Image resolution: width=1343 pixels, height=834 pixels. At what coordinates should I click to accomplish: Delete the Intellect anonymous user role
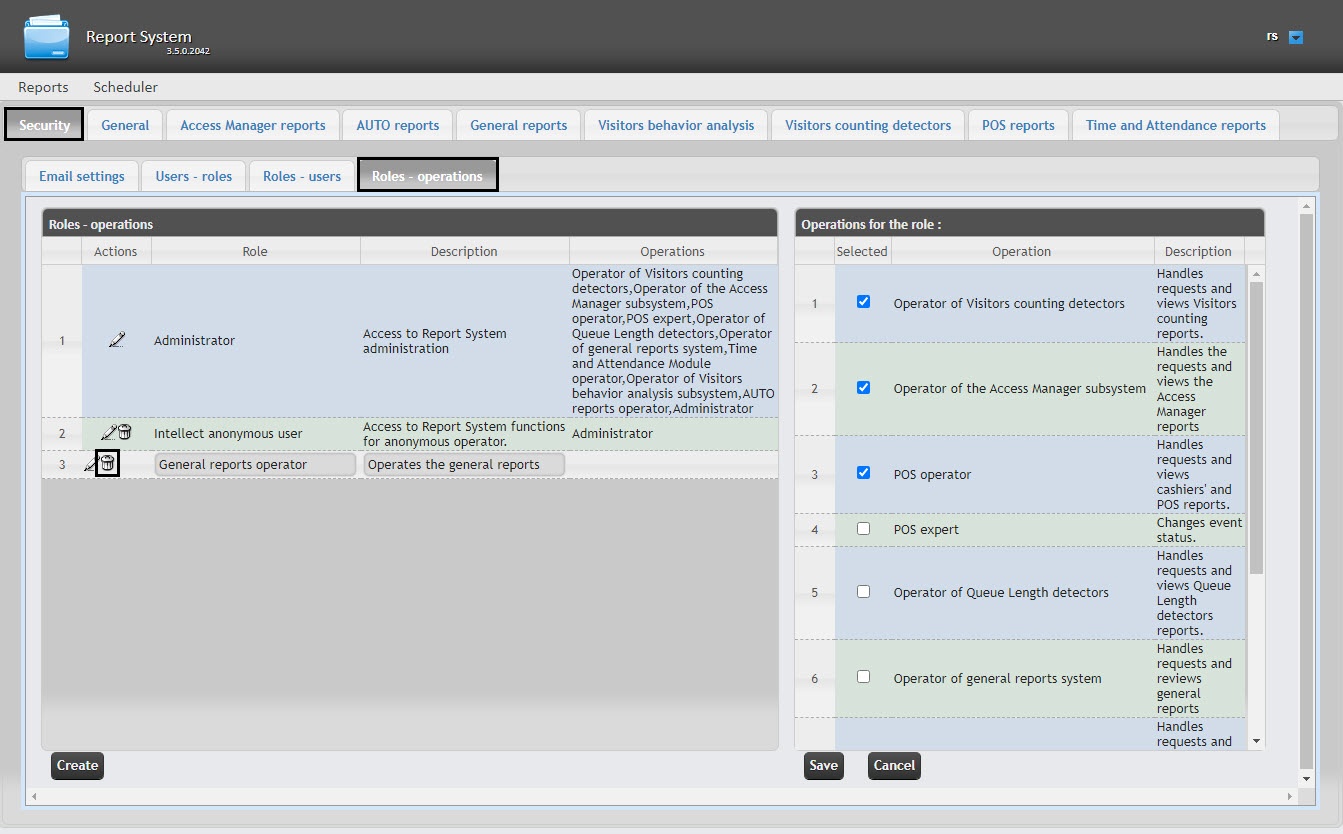point(124,433)
